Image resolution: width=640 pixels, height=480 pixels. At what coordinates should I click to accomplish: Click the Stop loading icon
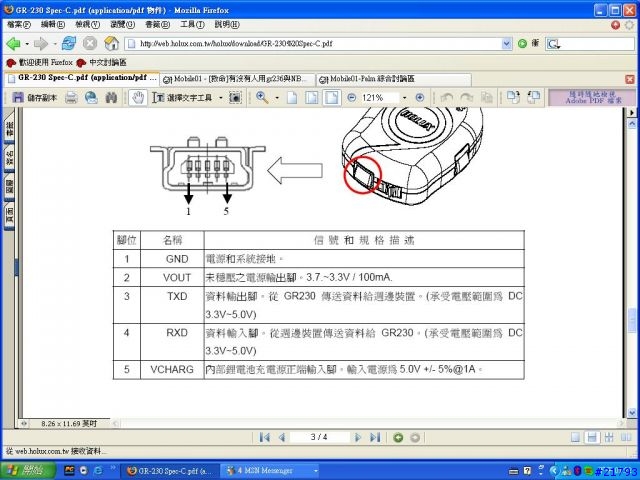(x=90, y=43)
